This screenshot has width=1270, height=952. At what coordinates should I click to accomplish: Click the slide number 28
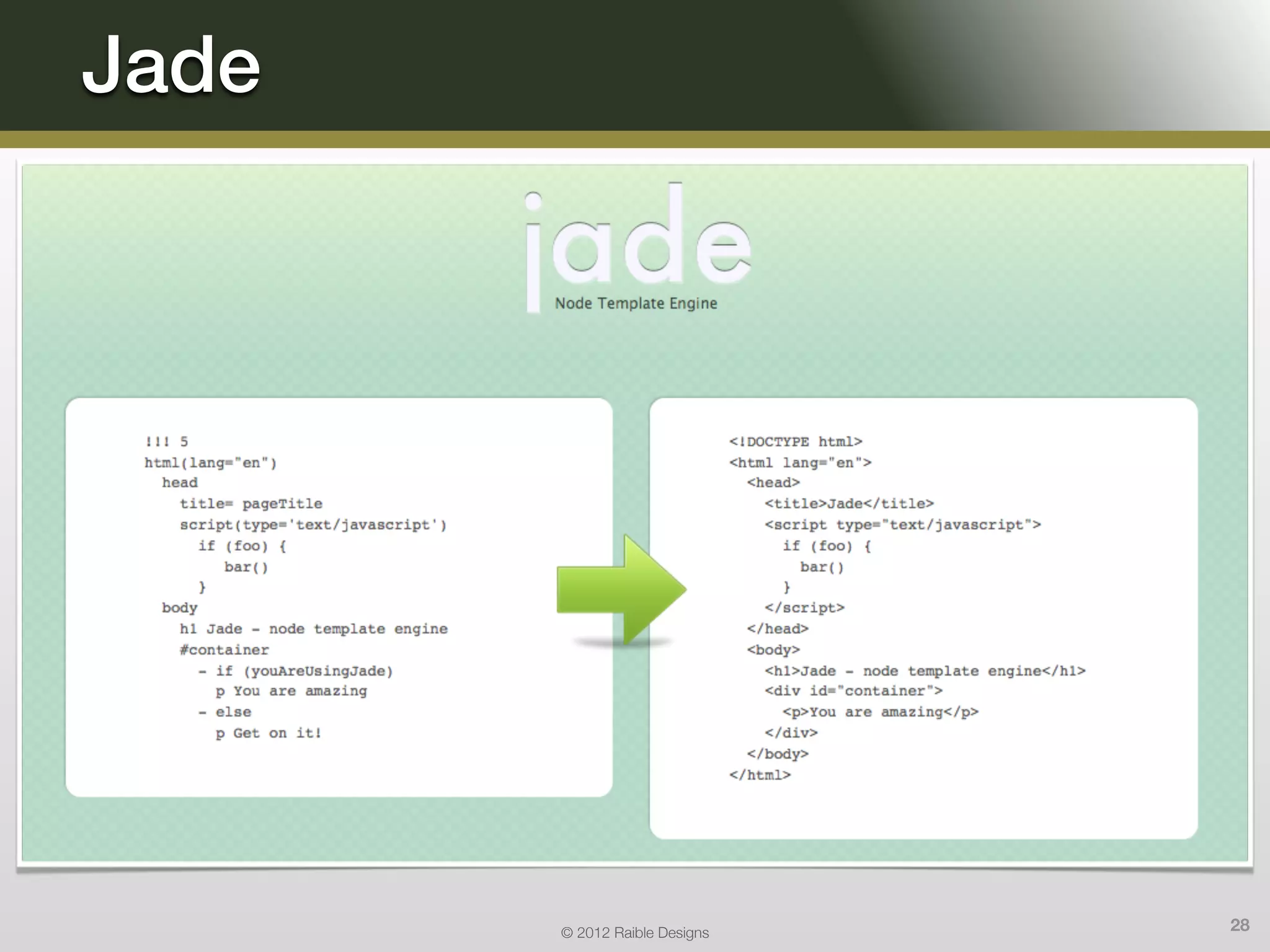point(1240,925)
